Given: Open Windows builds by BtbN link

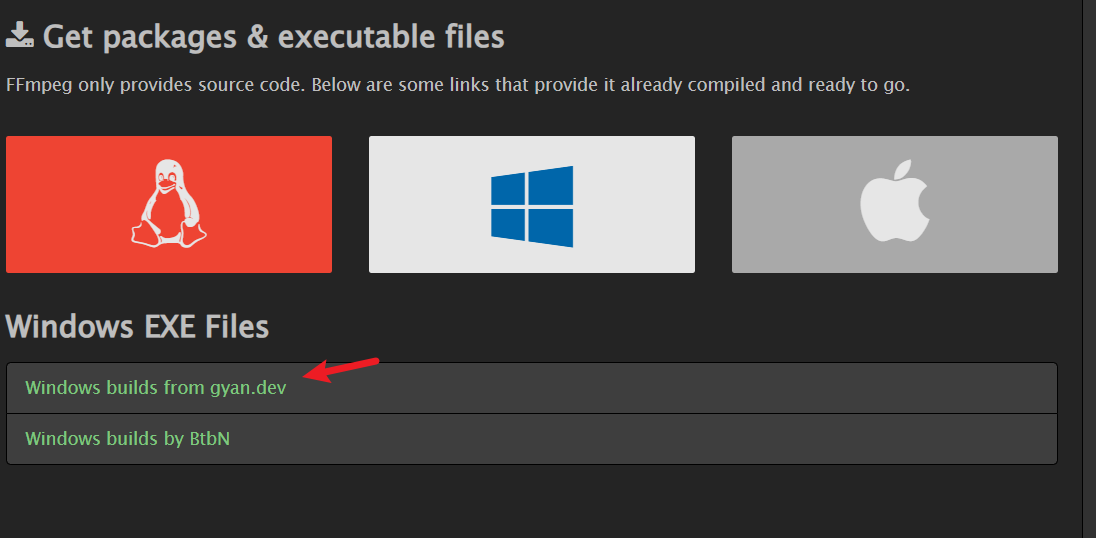Looking at the screenshot, I should pos(127,439).
